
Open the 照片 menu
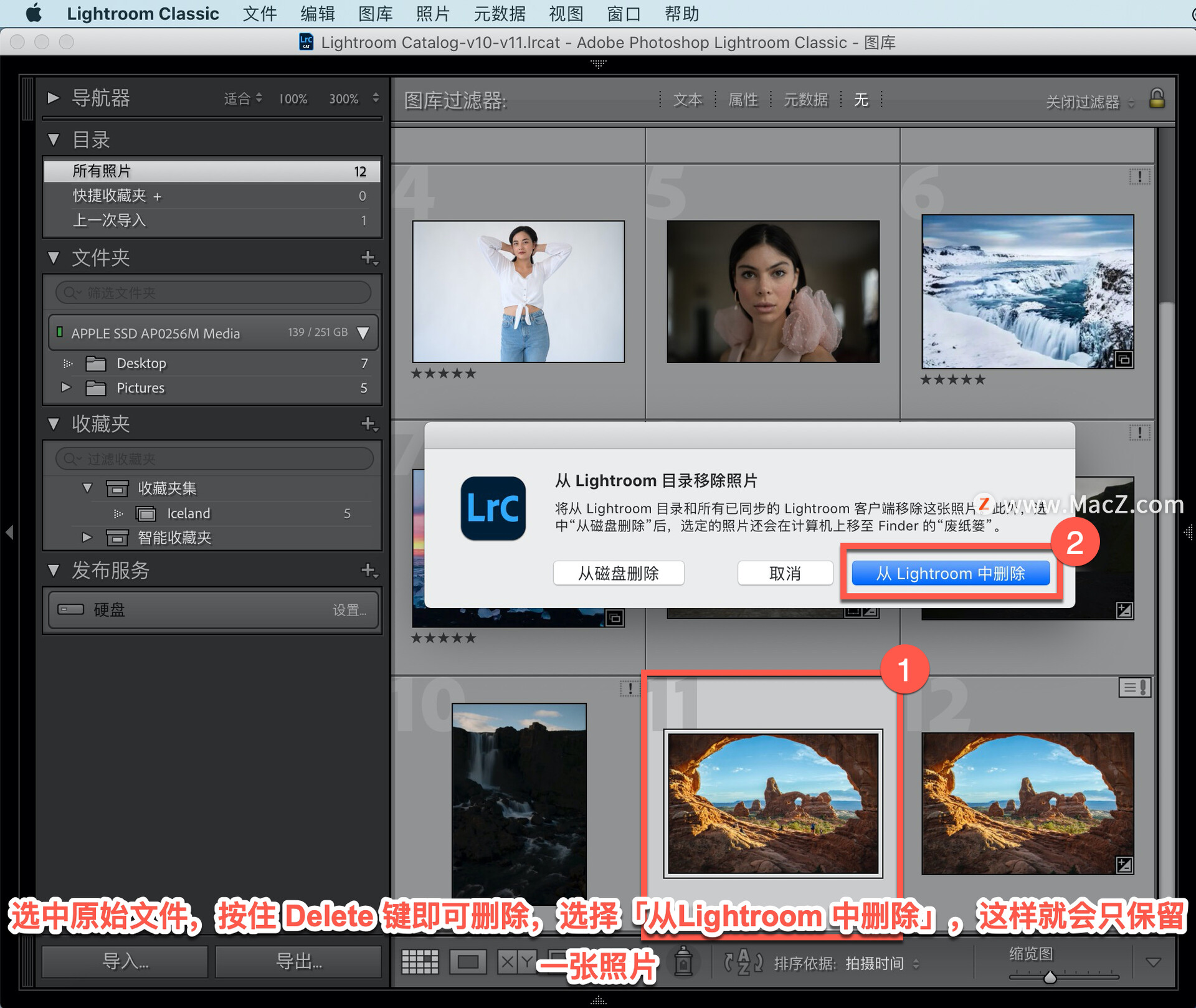tap(433, 13)
